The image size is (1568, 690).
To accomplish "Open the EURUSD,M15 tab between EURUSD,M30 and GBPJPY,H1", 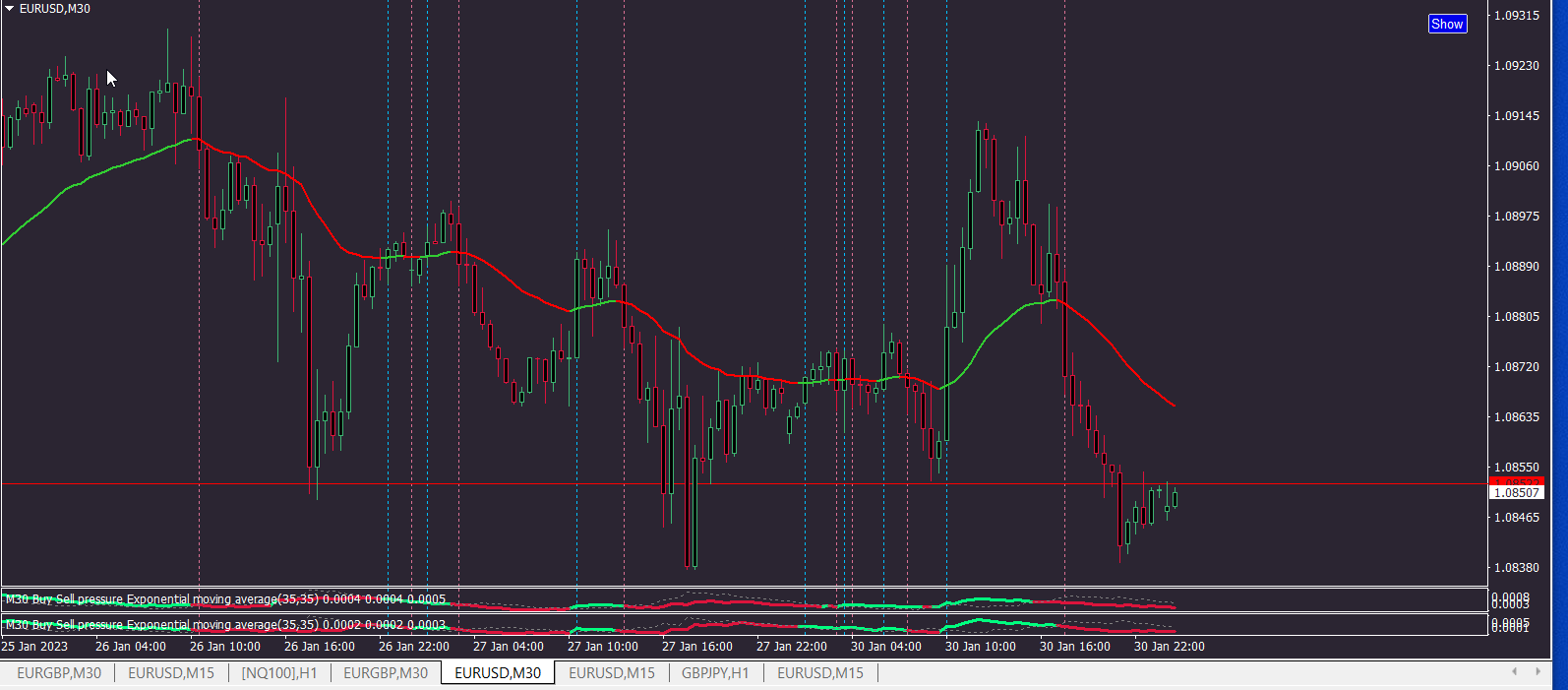I will [612, 673].
